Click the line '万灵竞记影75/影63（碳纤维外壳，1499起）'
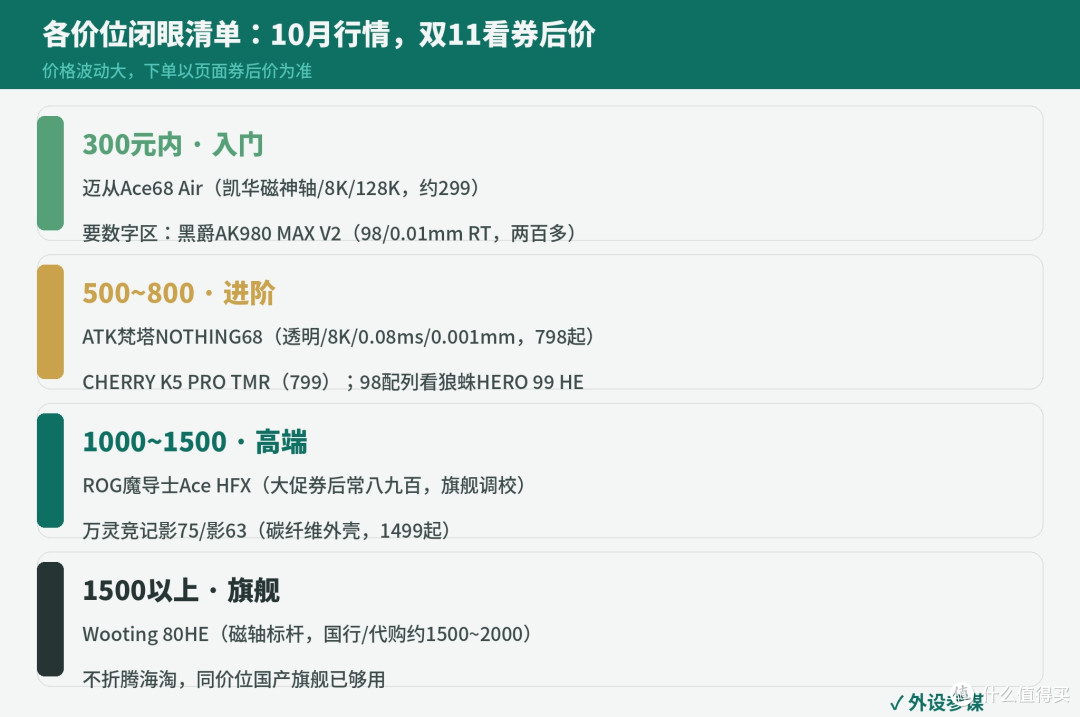 (x=267, y=531)
